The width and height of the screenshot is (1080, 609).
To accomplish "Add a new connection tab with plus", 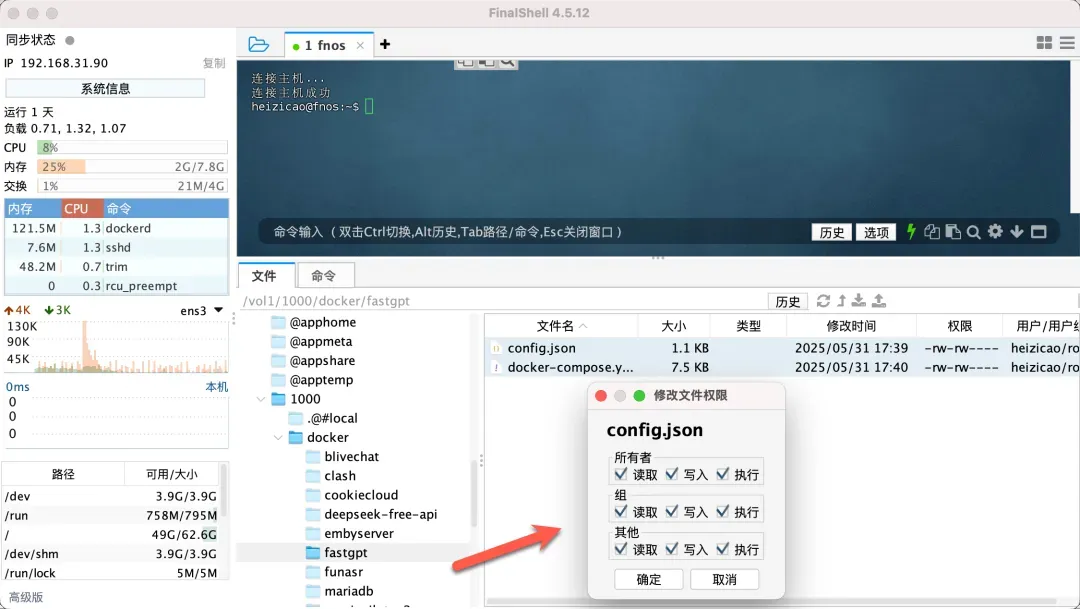I will (x=385, y=45).
